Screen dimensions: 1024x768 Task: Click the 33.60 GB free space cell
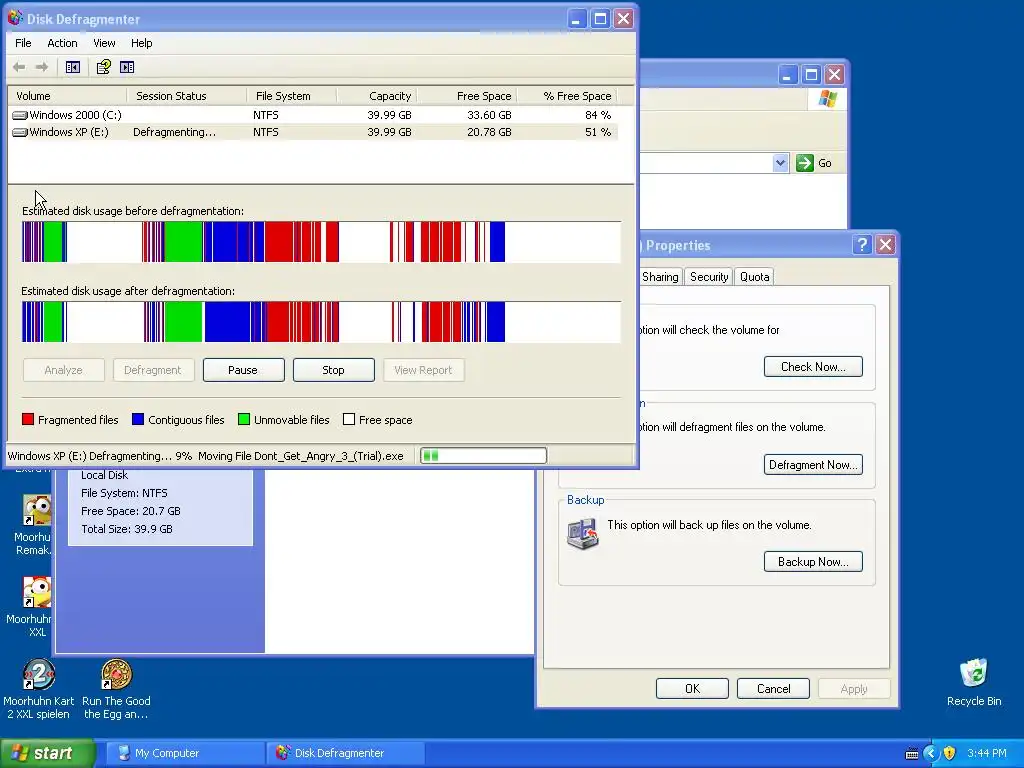click(x=489, y=115)
